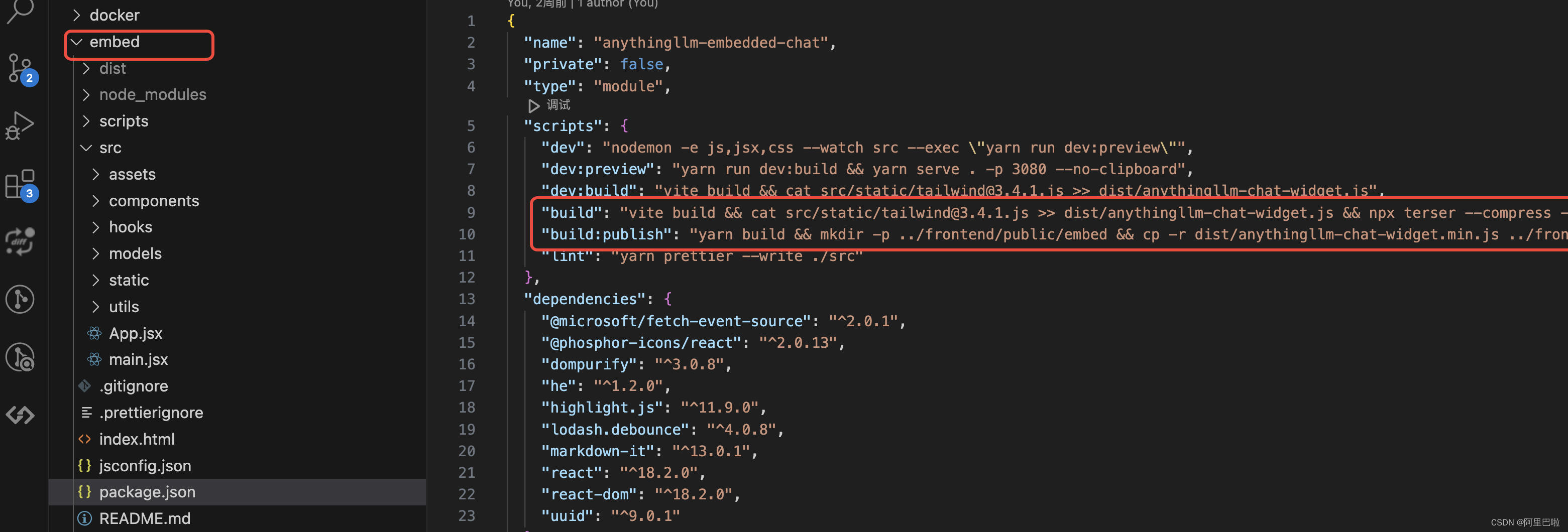This screenshot has width=1568, height=532.
Task: Open the Git history search icon
Action: point(20,357)
